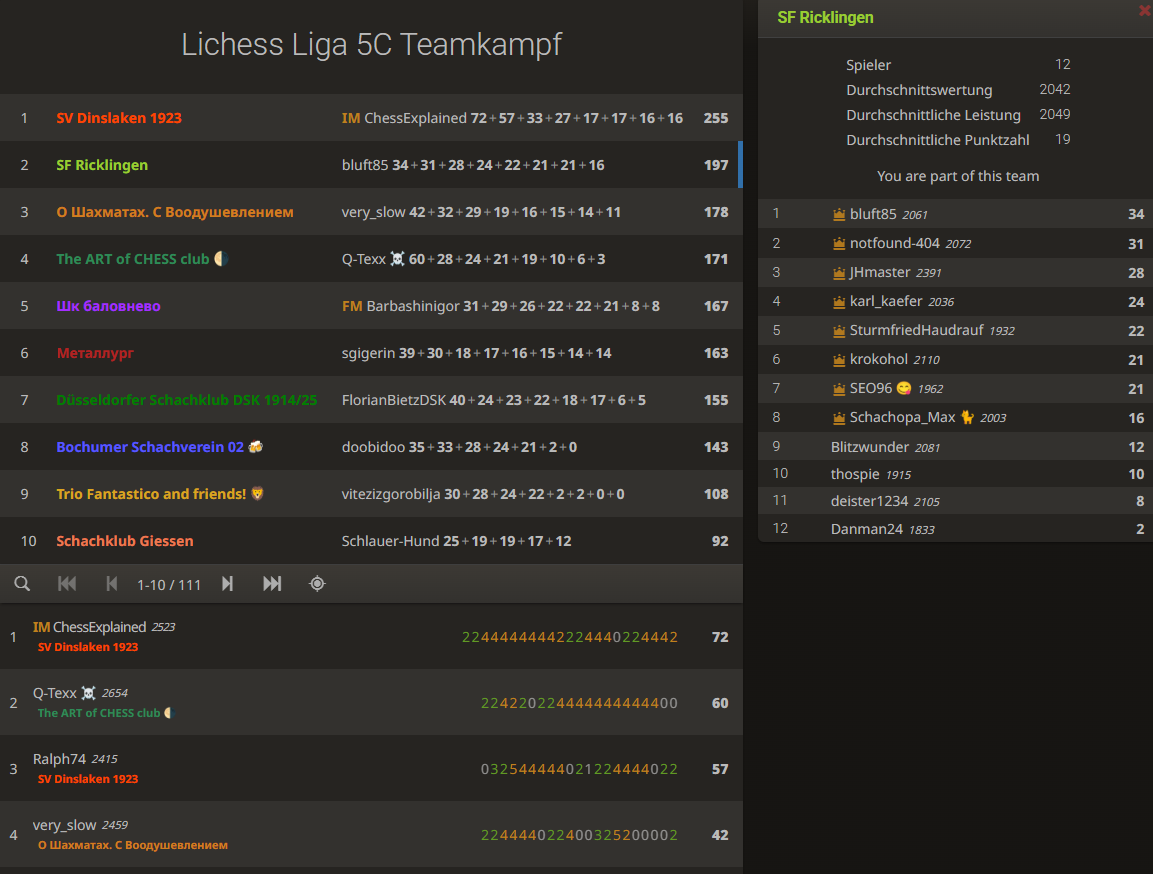
Task: Select player Danman24 in team list
Action: [866, 529]
